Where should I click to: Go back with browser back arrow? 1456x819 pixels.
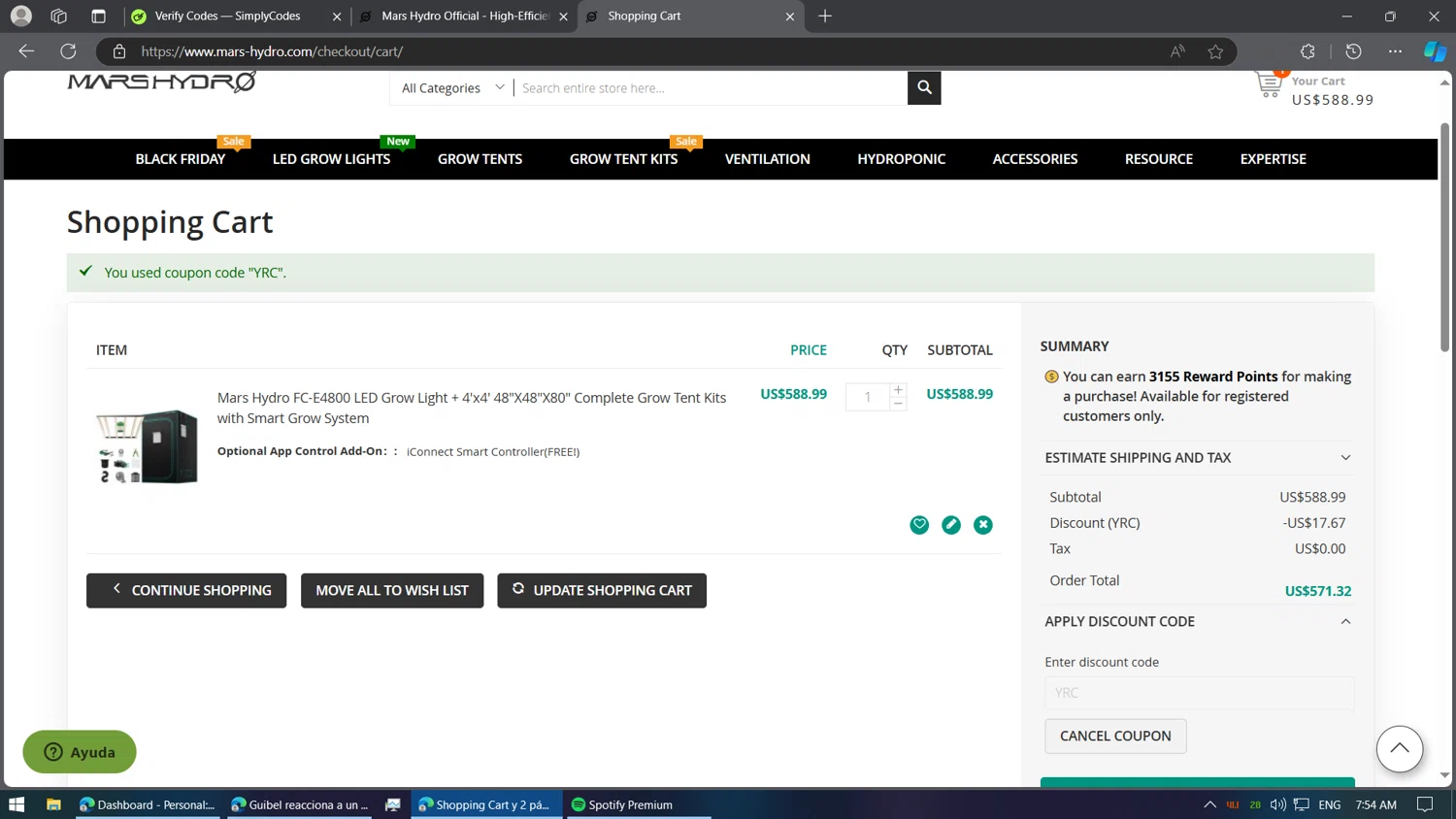pyautogui.click(x=26, y=51)
